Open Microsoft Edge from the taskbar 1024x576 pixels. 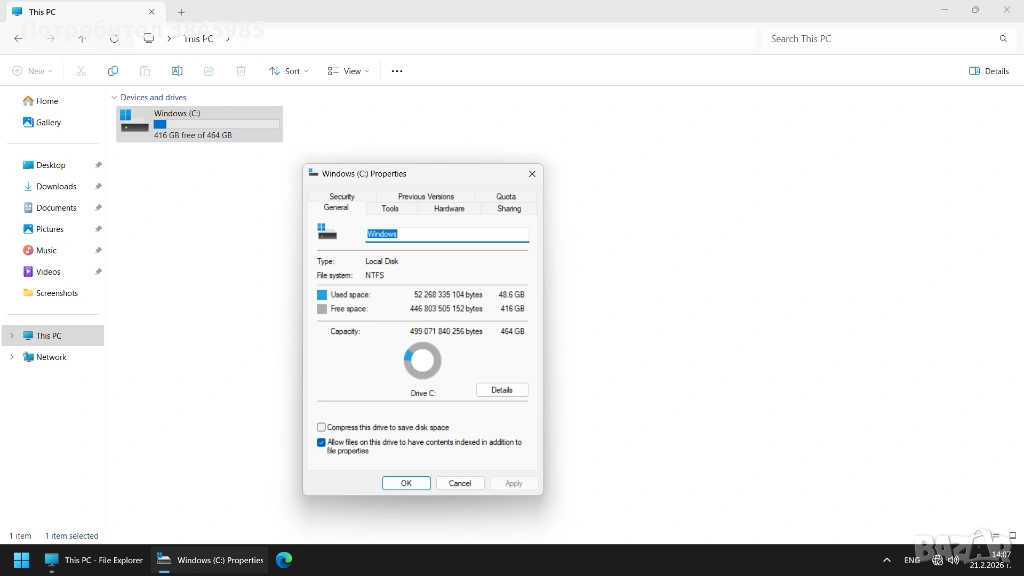tap(284, 560)
